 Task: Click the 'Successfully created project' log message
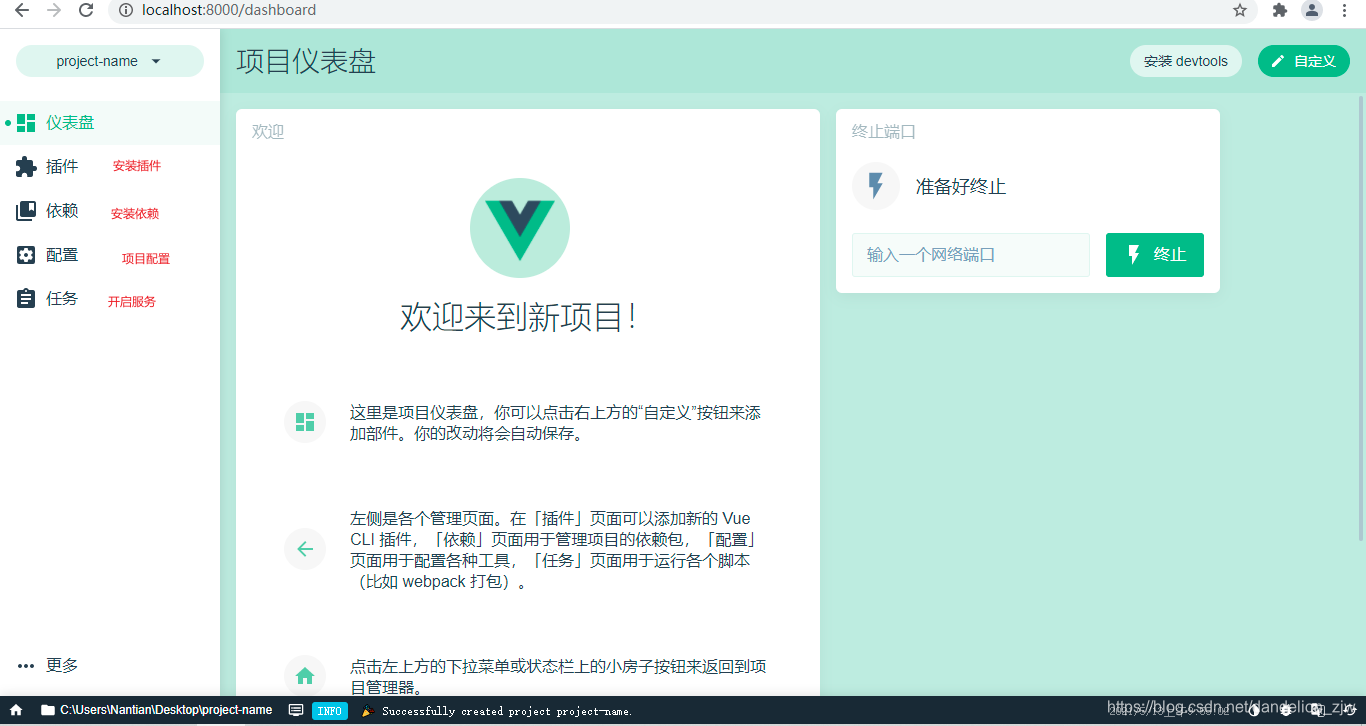coord(507,711)
